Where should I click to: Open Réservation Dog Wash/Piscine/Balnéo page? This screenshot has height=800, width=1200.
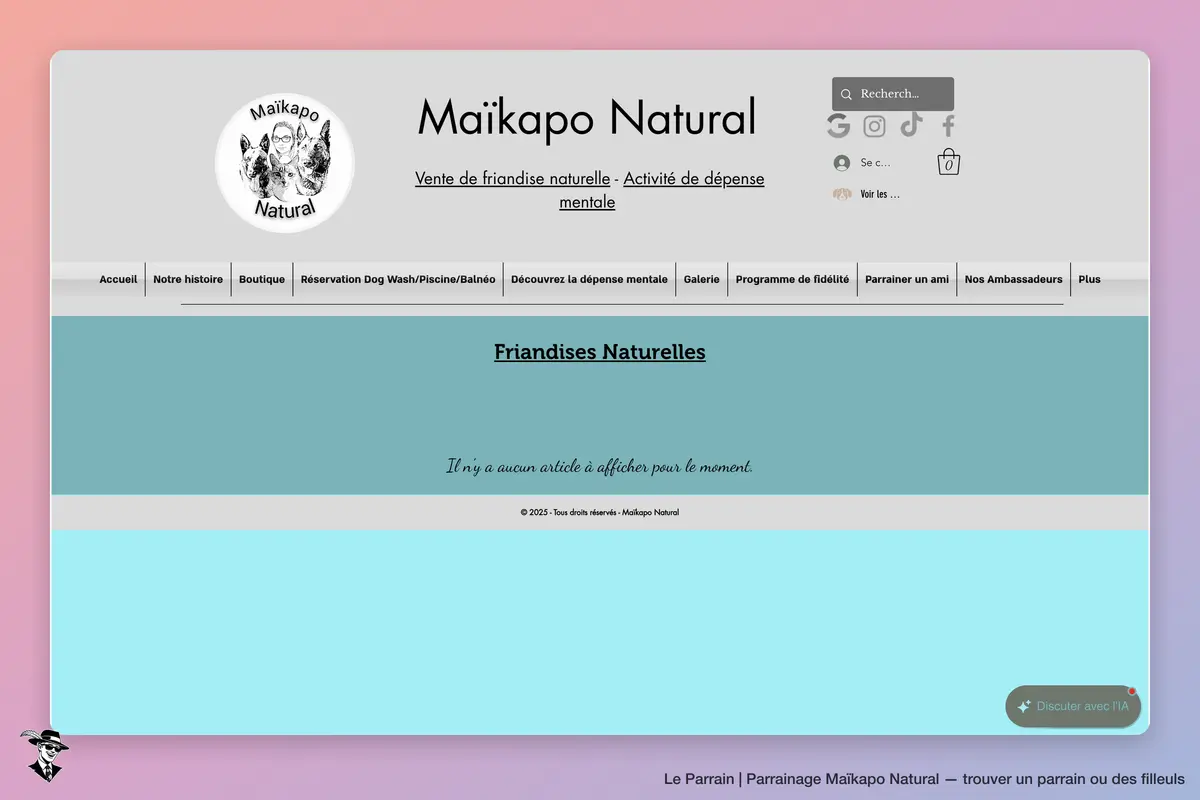(x=398, y=280)
